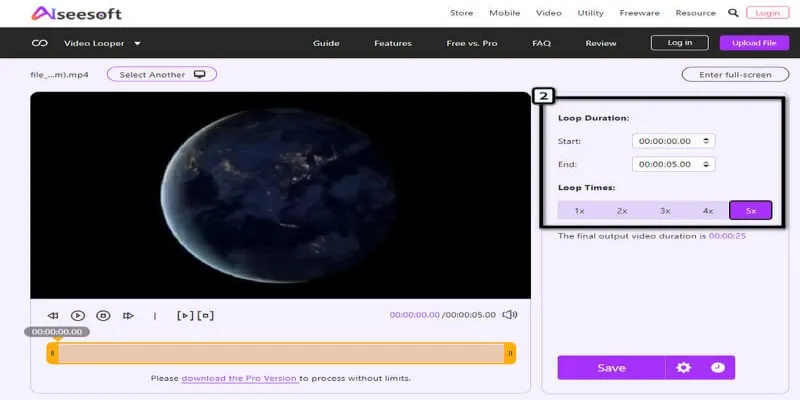Set loop end bracket marker
This screenshot has width=800, height=400.
point(206,315)
